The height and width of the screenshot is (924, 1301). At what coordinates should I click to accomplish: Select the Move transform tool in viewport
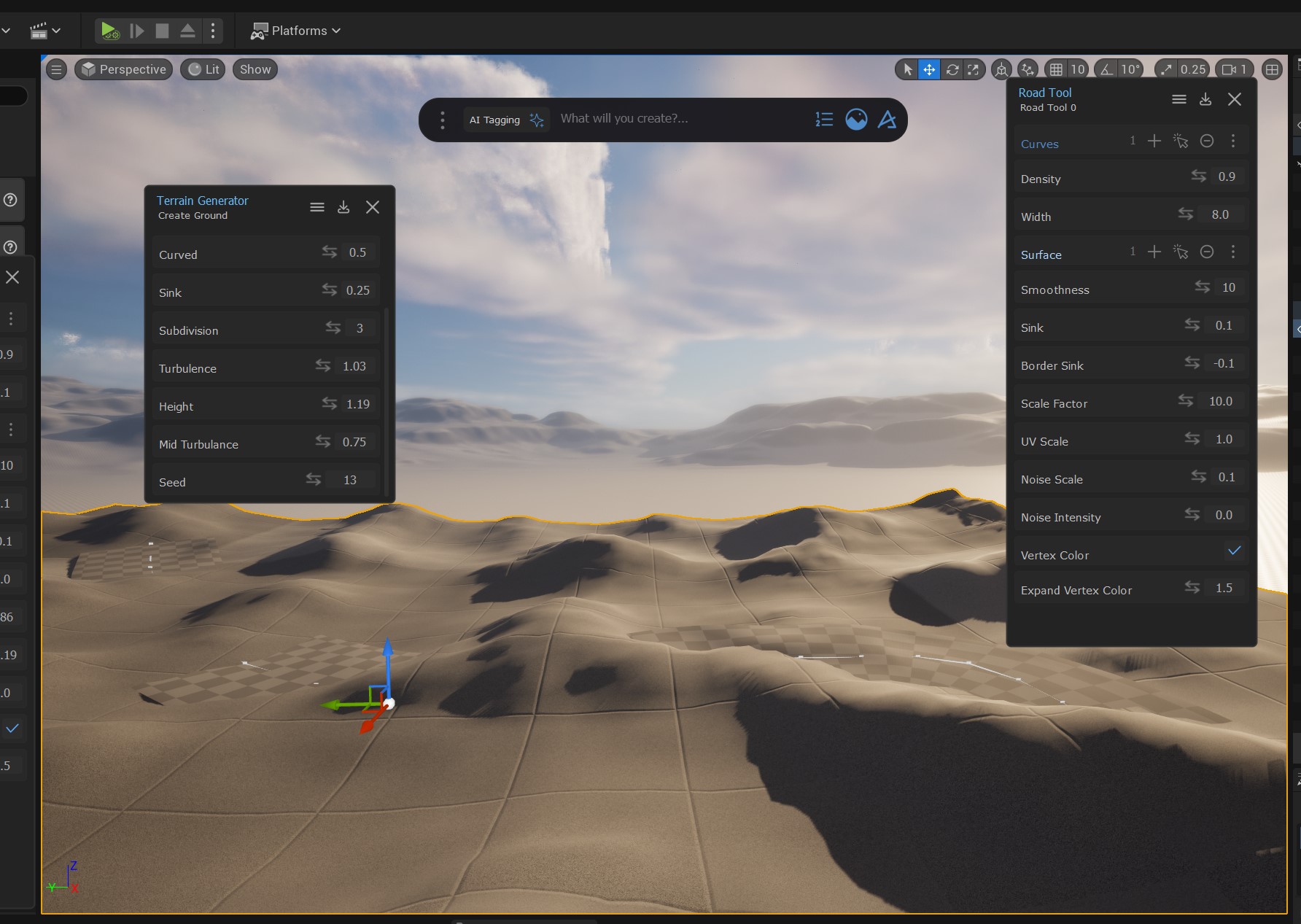[928, 69]
